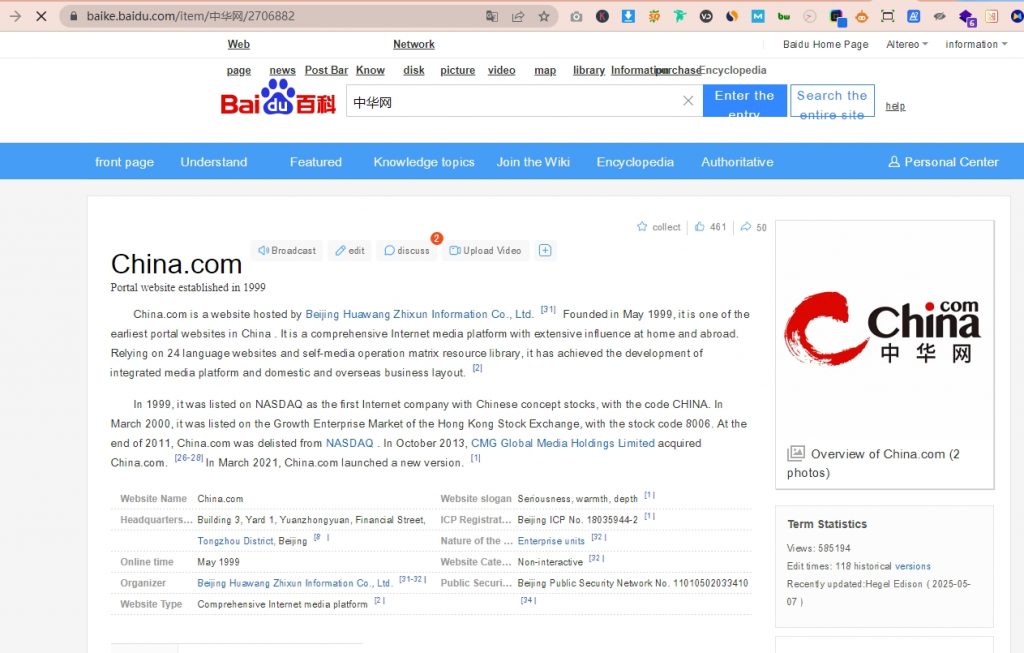
Task: Open the China.com logo image
Action: click(x=884, y=329)
